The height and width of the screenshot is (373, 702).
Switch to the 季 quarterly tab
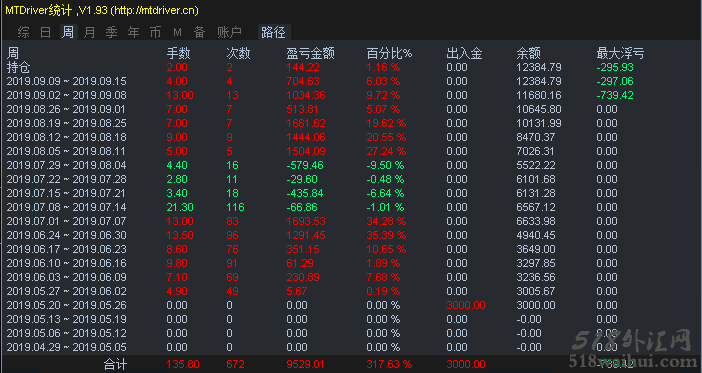pyautogui.click(x=111, y=32)
